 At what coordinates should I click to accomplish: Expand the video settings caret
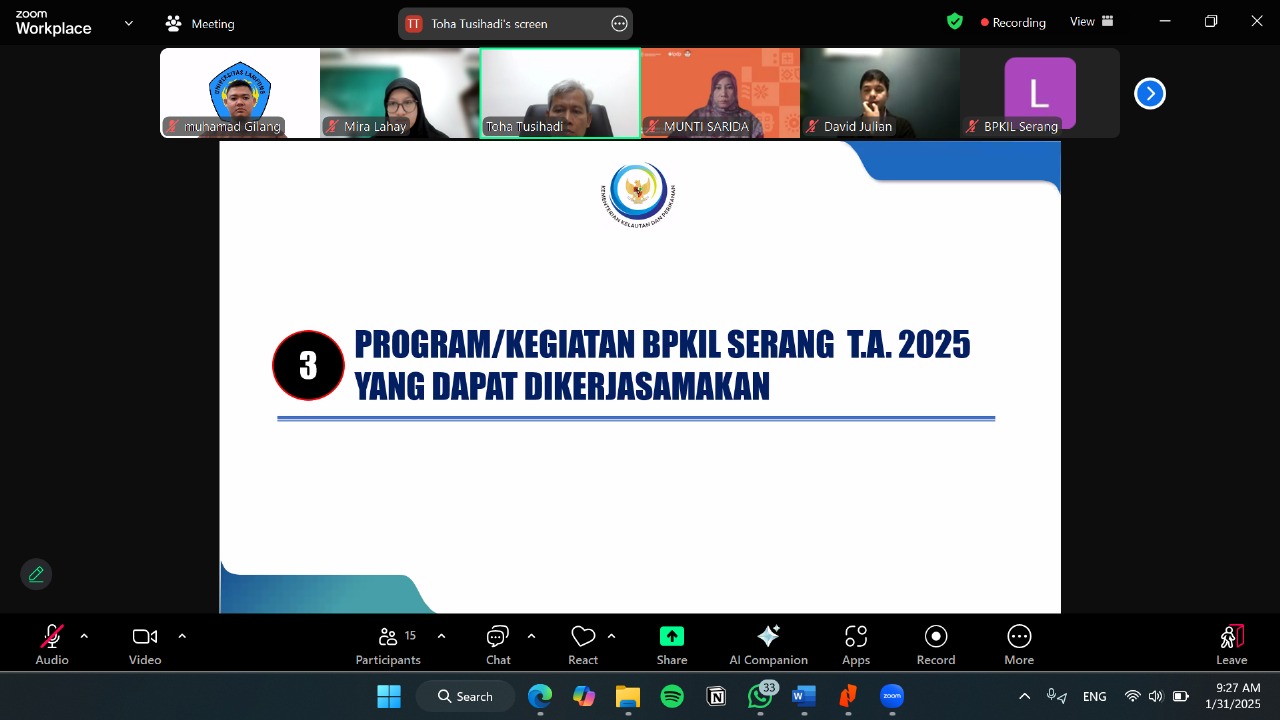[x=182, y=636]
